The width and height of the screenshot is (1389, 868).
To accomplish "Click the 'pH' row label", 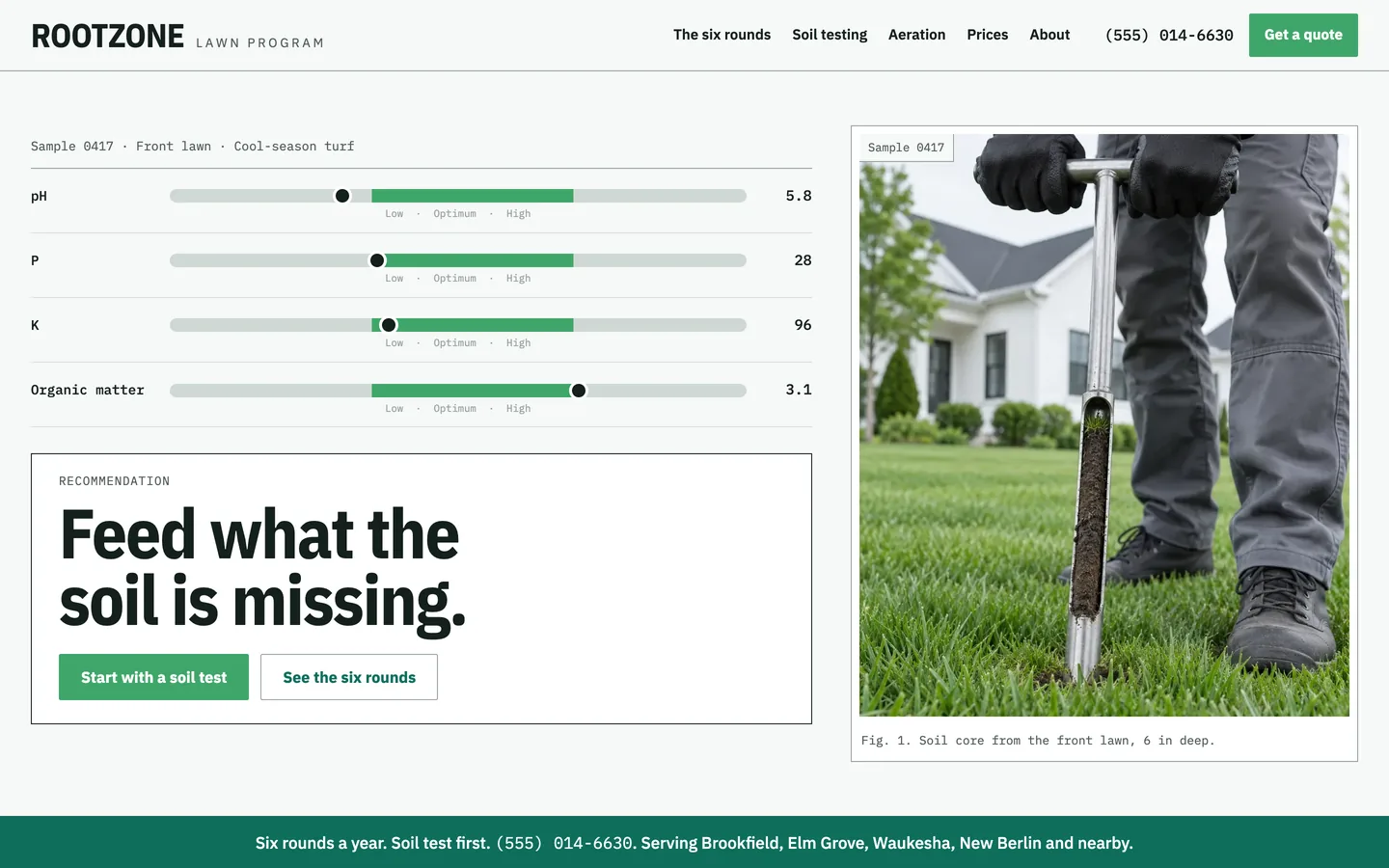I will click(x=39, y=196).
